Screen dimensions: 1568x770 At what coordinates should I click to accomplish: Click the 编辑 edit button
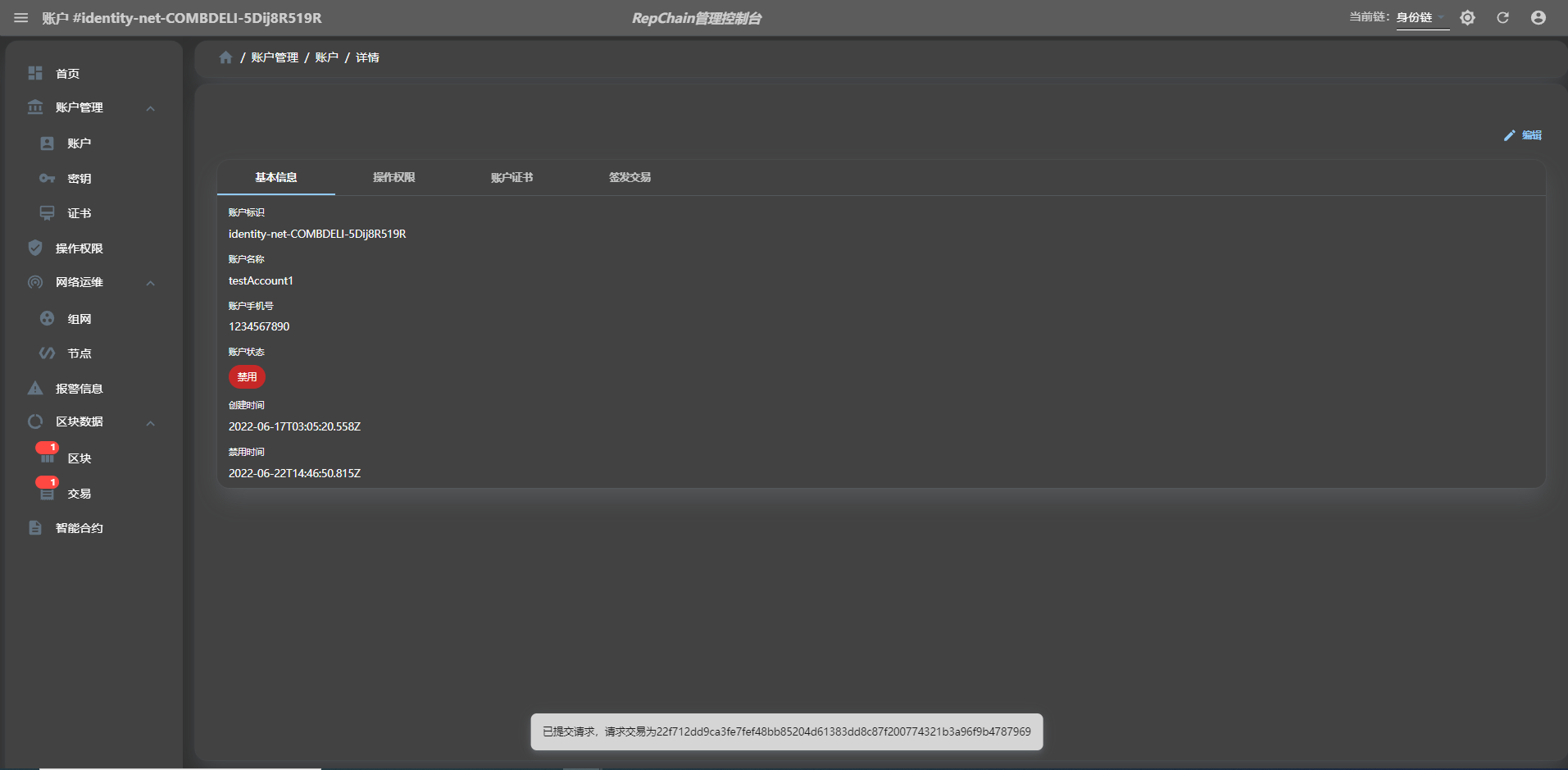tap(1523, 135)
